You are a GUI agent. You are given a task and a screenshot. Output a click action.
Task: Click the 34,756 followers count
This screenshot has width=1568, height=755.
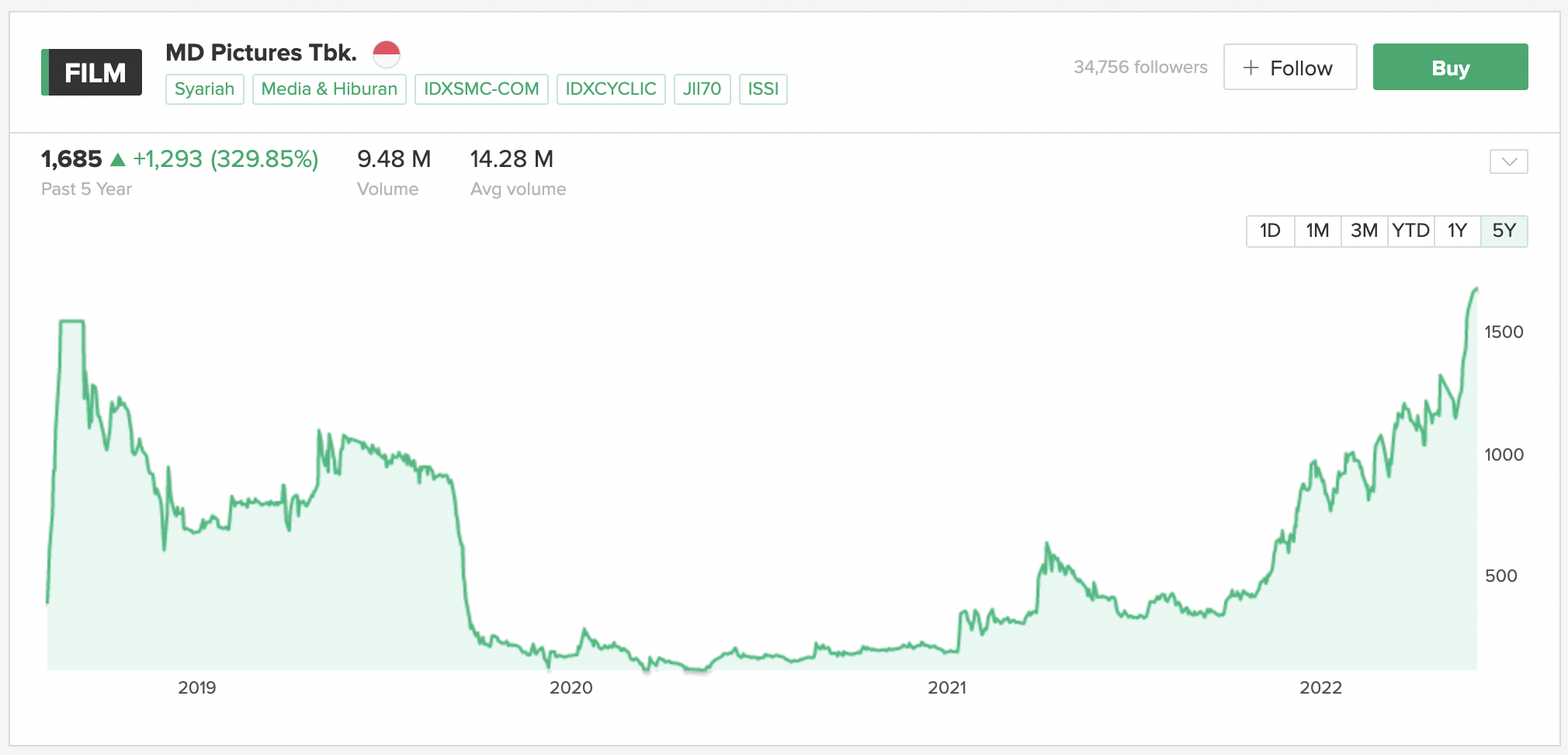[1140, 68]
